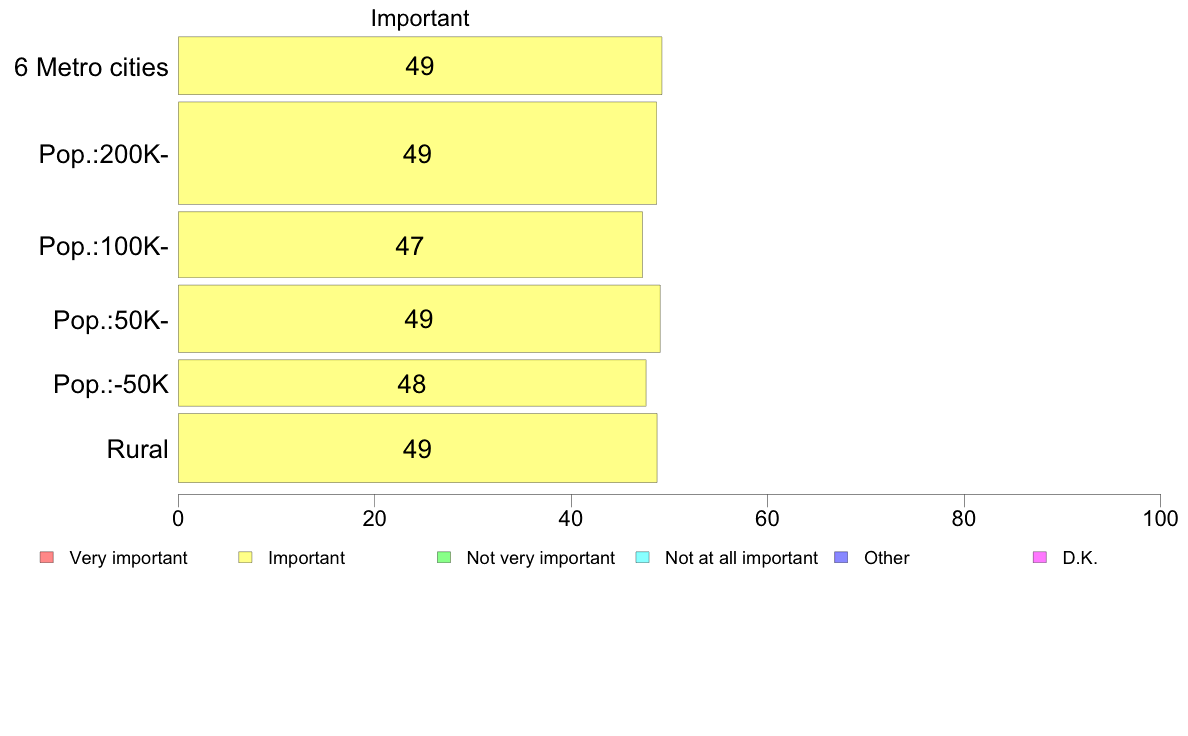Select the Rural bar

417,448
